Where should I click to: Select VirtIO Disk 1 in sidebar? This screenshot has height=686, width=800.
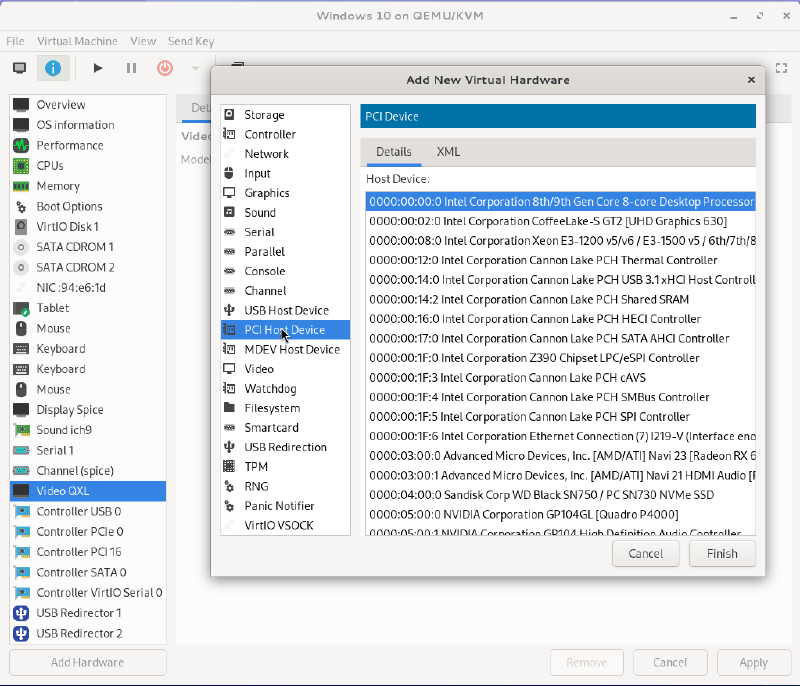[x=88, y=226]
